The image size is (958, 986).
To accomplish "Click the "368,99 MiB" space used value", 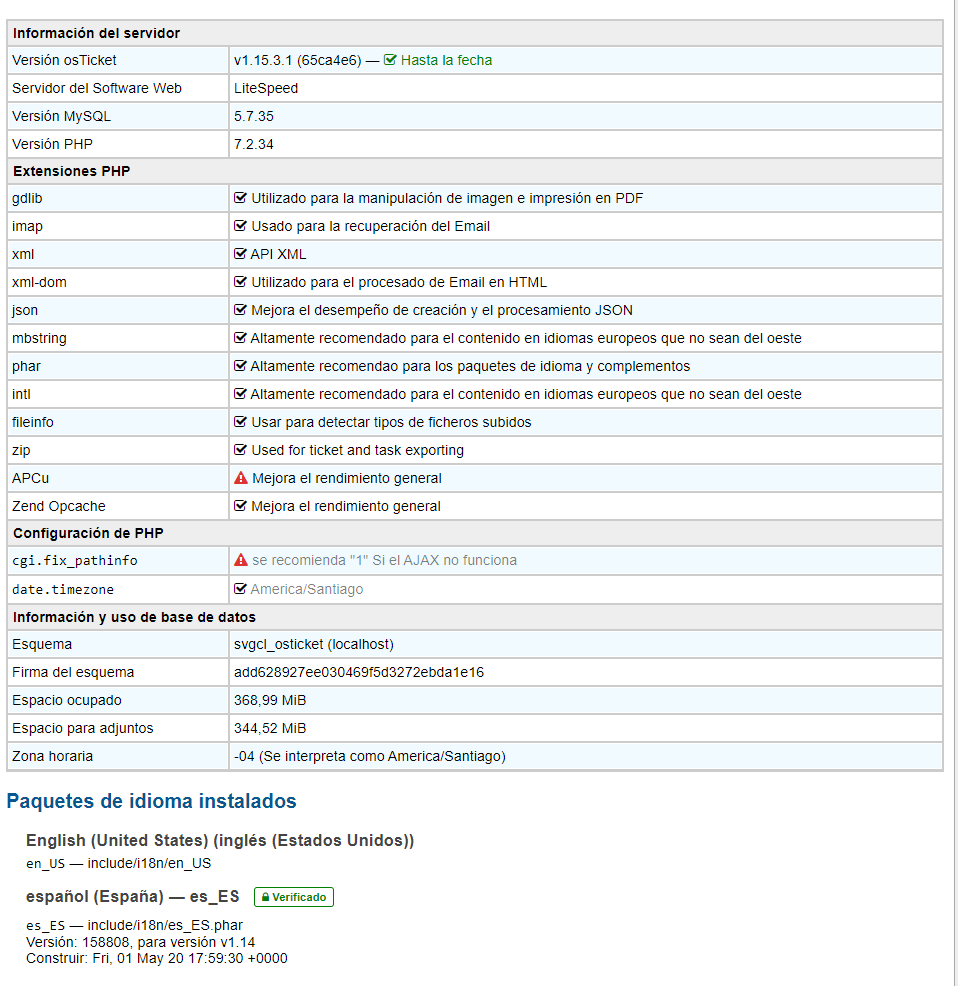I will click(270, 701).
